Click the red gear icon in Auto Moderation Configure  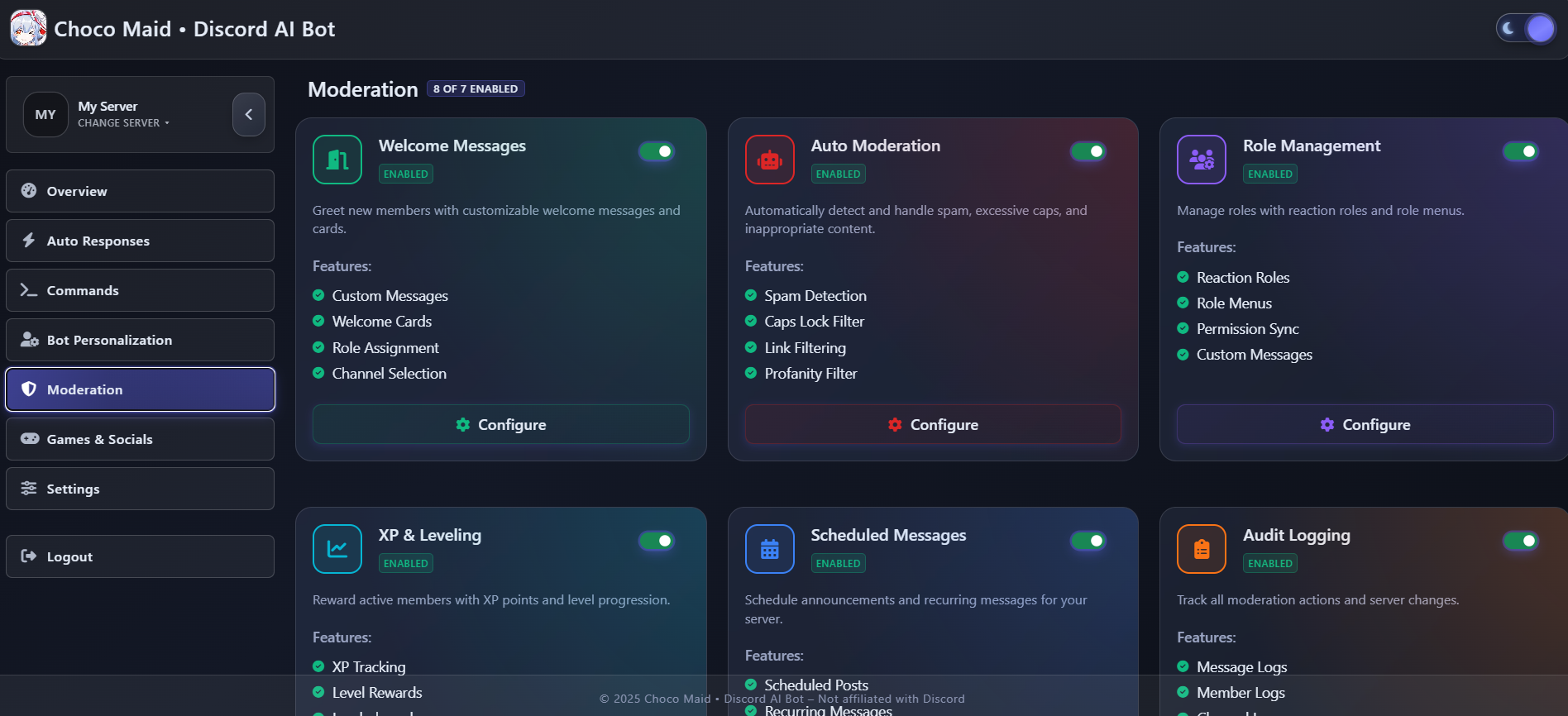tap(895, 424)
